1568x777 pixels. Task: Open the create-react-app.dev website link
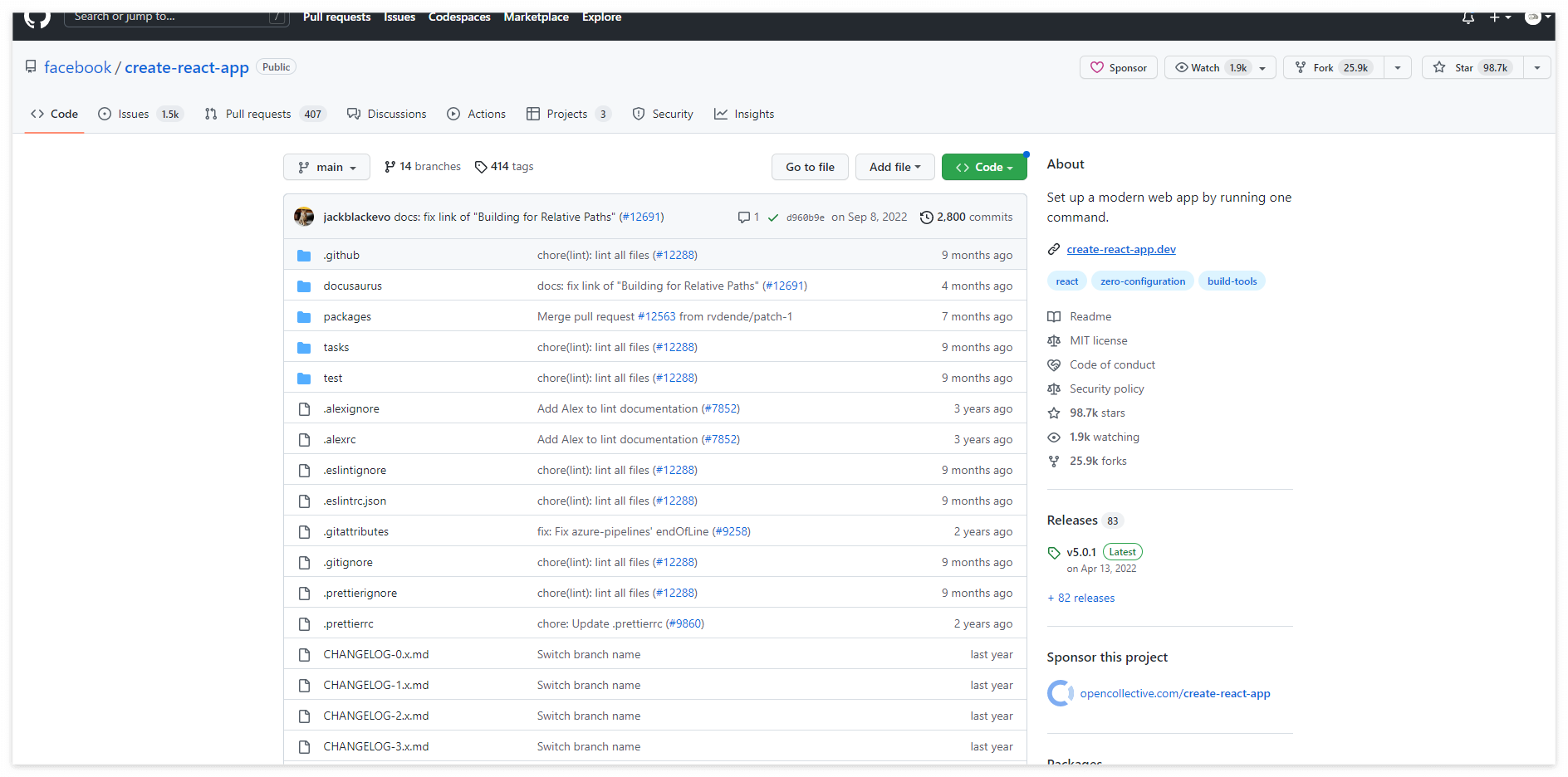click(1121, 249)
